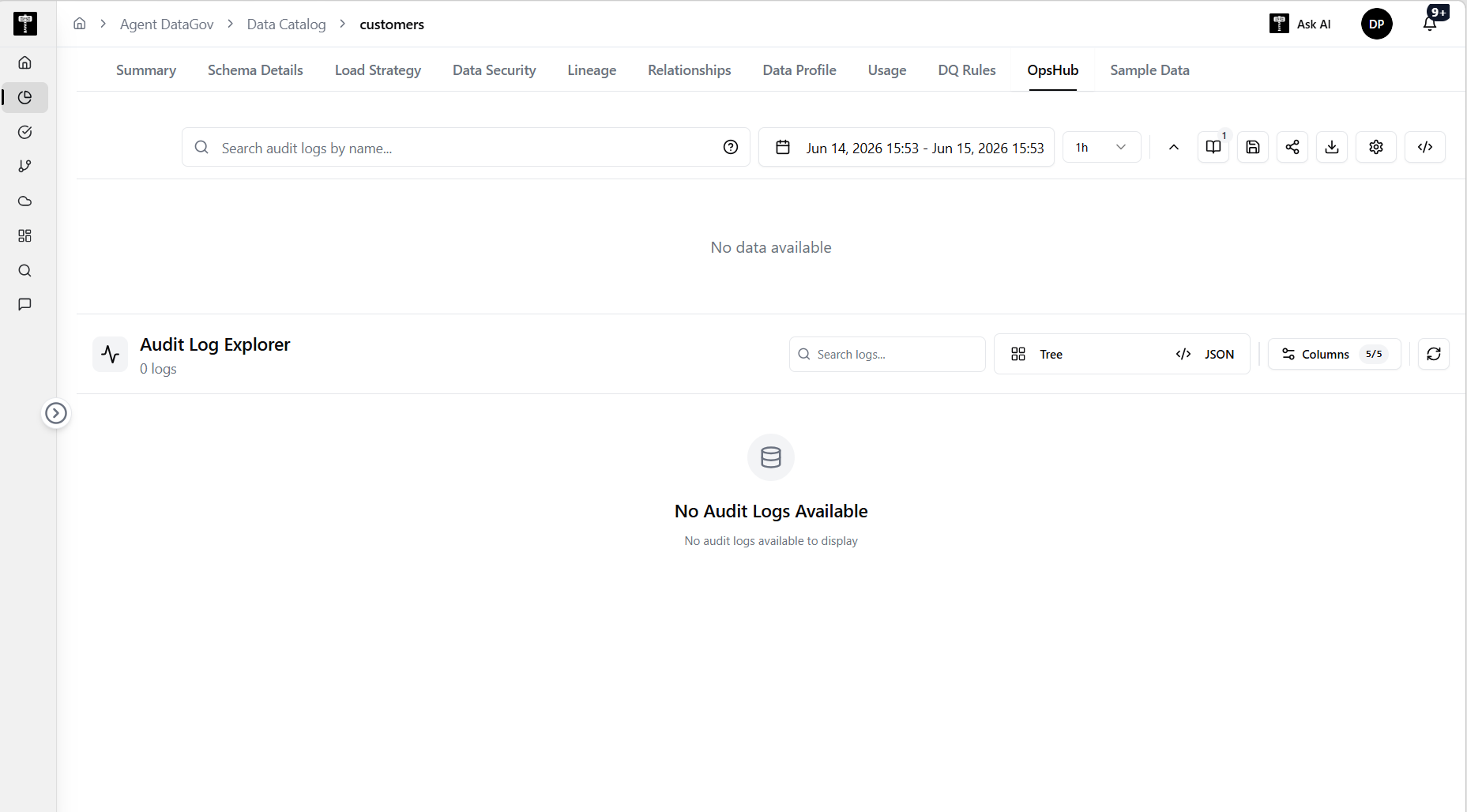Open the settings gear in toolbar
This screenshot has width=1467, height=812.
[x=1376, y=147]
